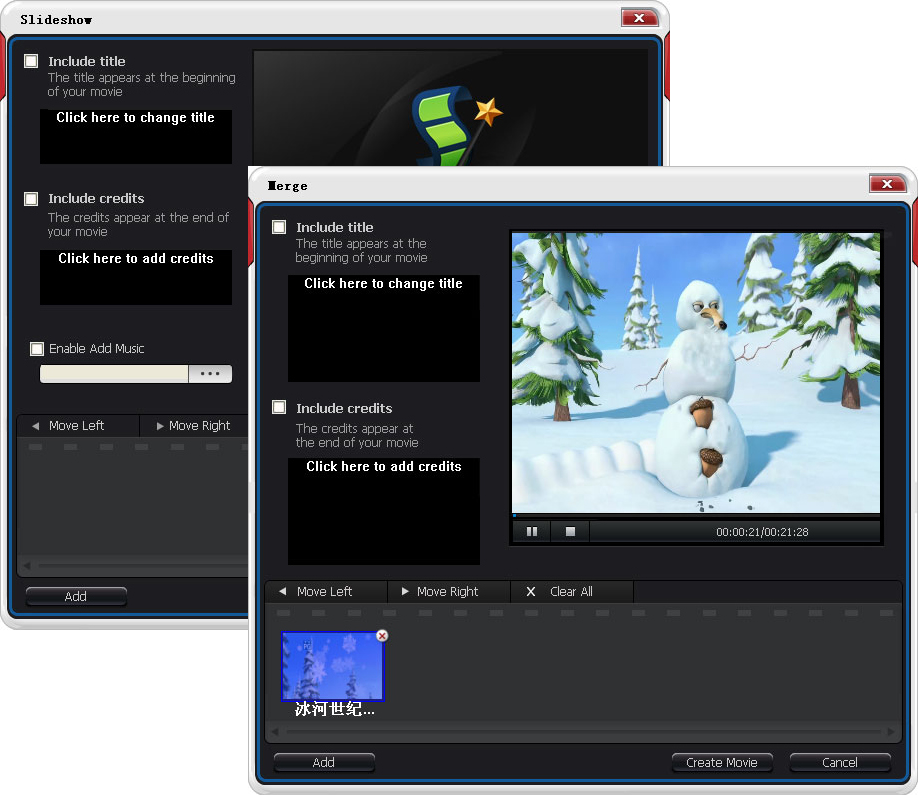Click the playback progress bar under the video
The image size is (918, 795).
click(696, 516)
